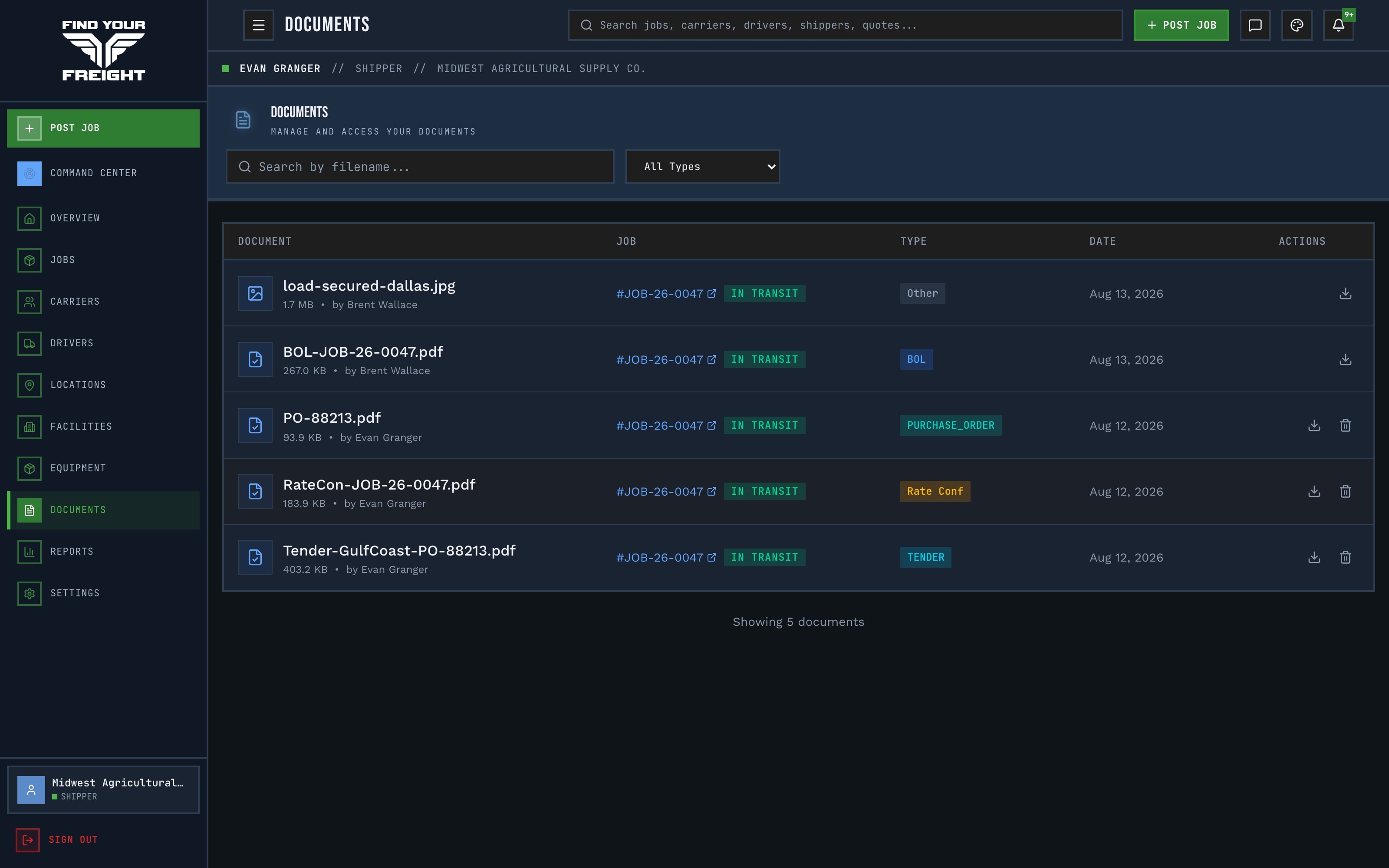Click the image file icon for load-secured-dallas.jpg
The image size is (1389, 868).
pyautogui.click(x=255, y=293)
